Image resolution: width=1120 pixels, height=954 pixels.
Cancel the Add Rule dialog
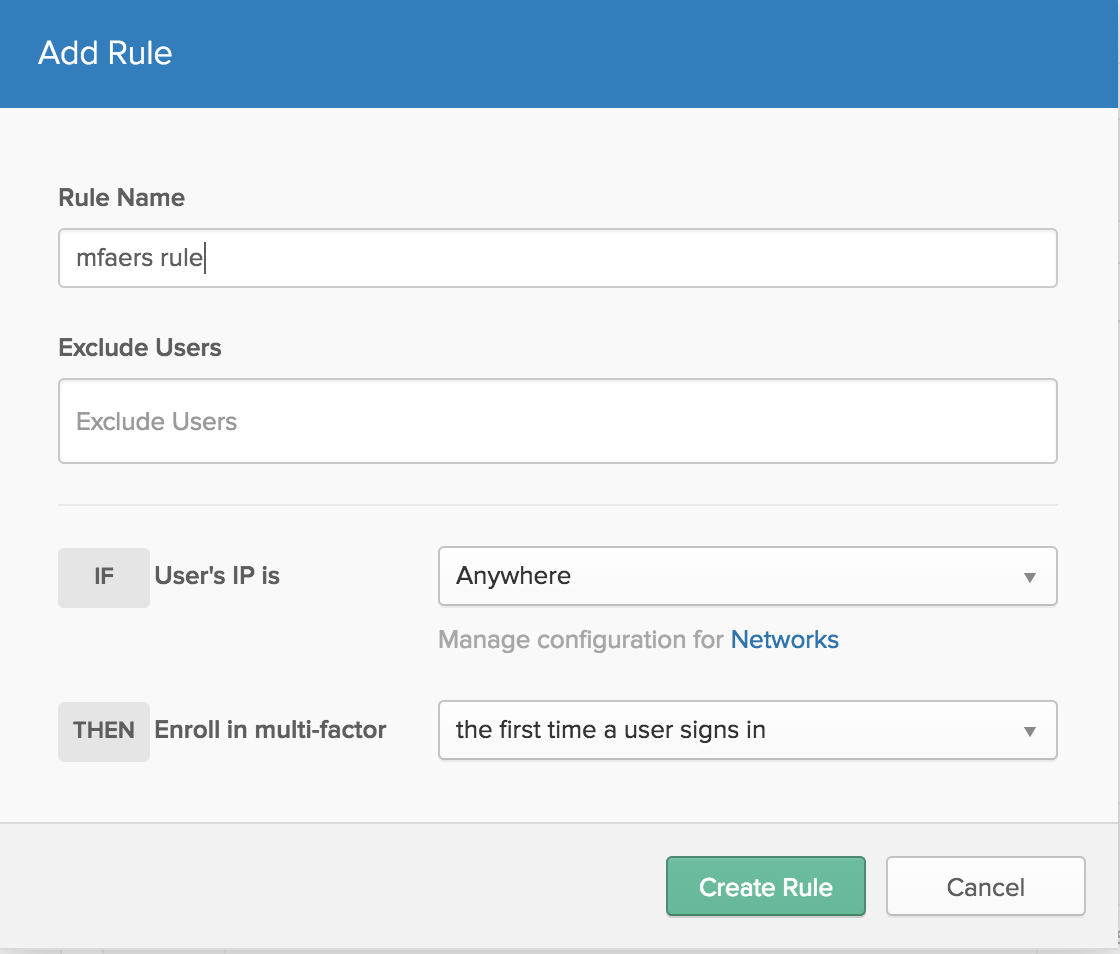click(x=985, y=887)
